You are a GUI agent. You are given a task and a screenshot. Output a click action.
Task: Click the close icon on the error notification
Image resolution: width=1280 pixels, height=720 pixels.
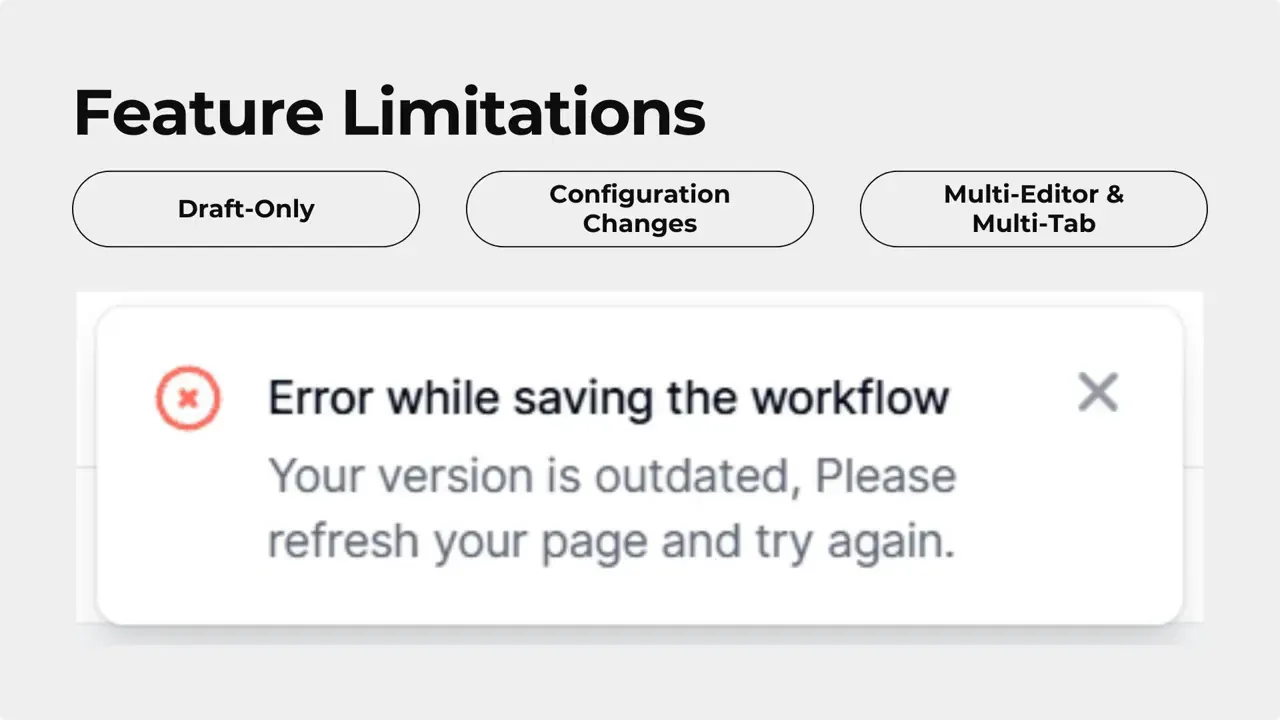pyautogui.click(x=1098, y=392)
